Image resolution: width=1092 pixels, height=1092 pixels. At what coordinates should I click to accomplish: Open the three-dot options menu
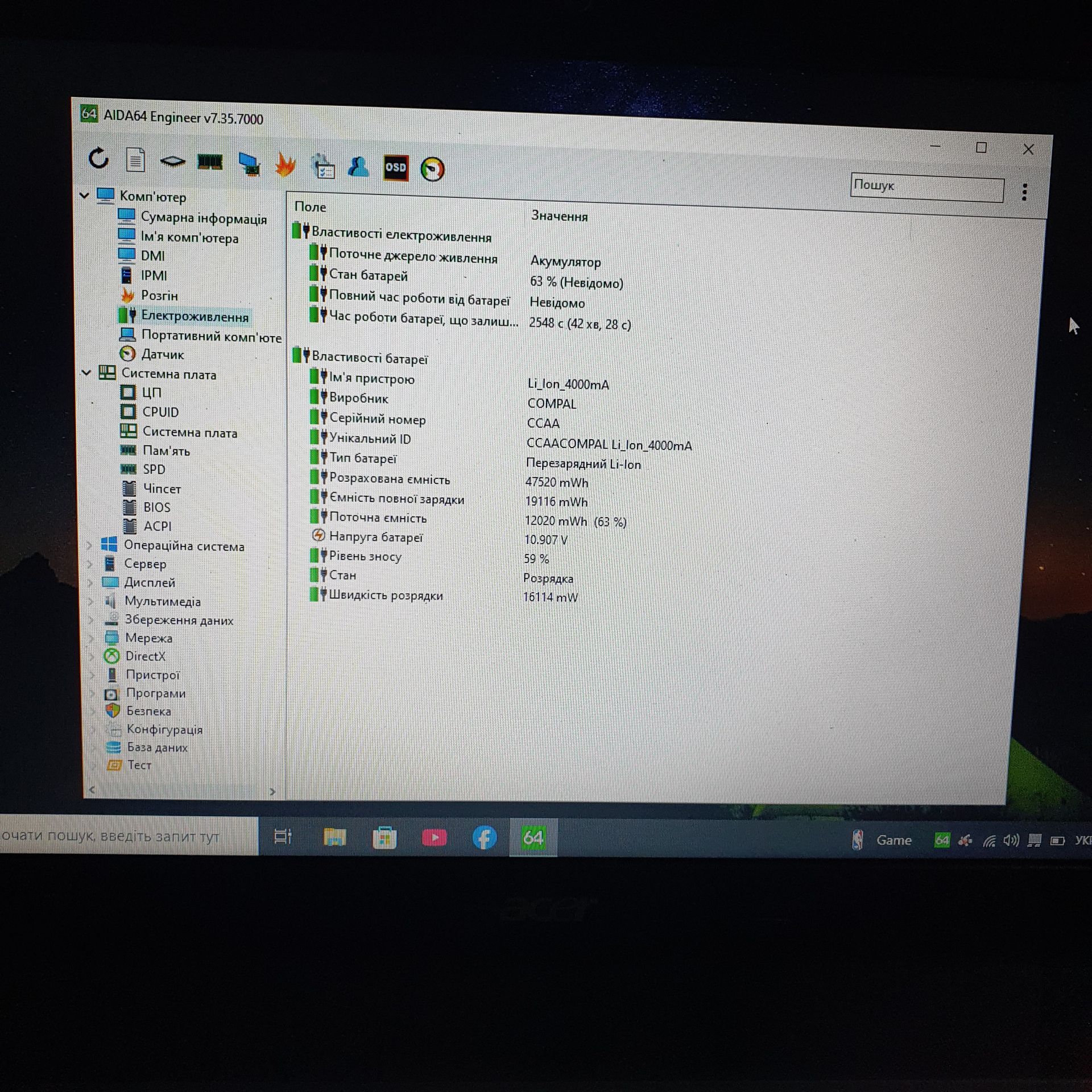coord(1025,192)
